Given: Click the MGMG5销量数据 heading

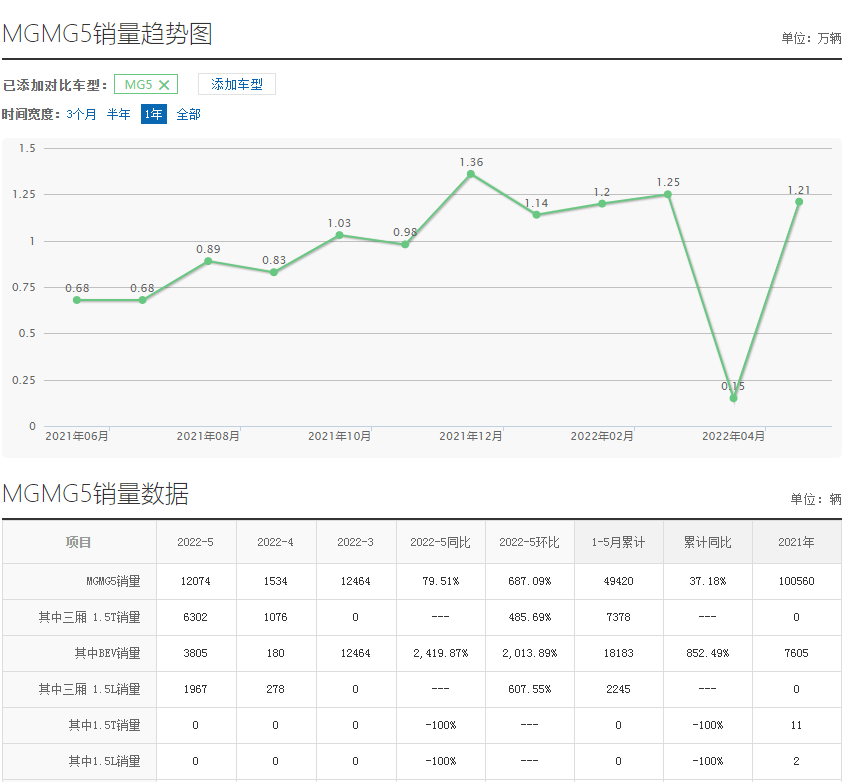Looking at the screenshot, I should (x=95, y=494).
